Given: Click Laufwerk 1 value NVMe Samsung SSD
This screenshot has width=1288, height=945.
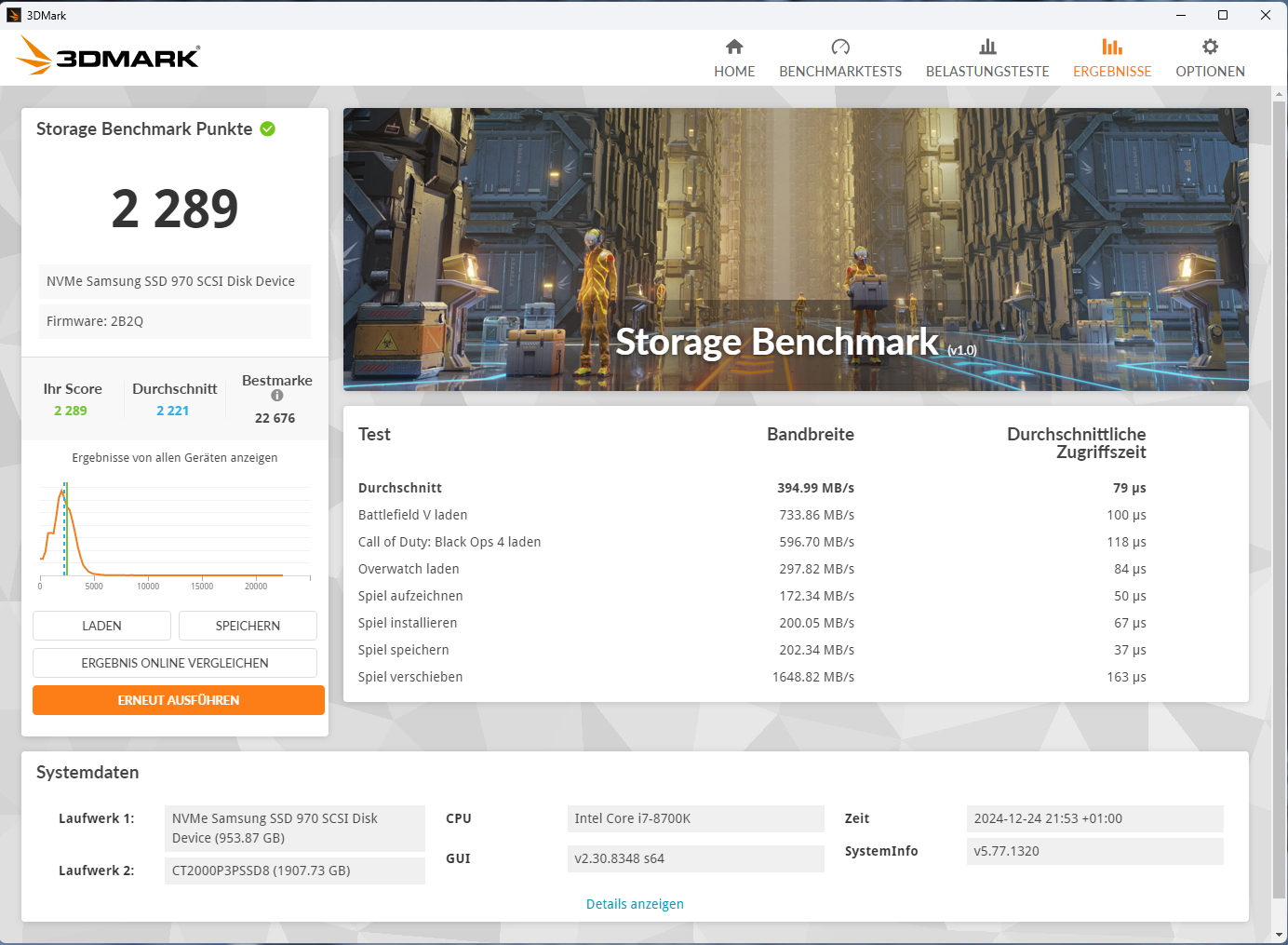Looking at the screenshot, I should coord(295,829).
